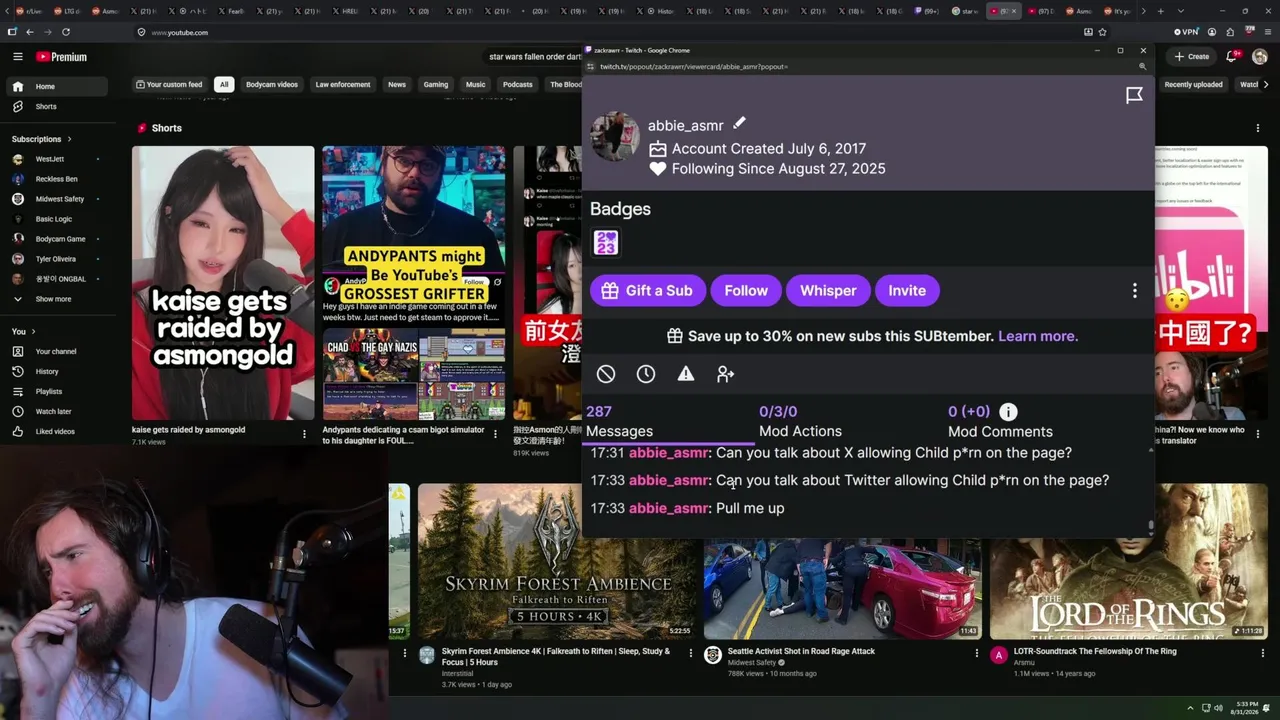Click the ban user icon

606,374
